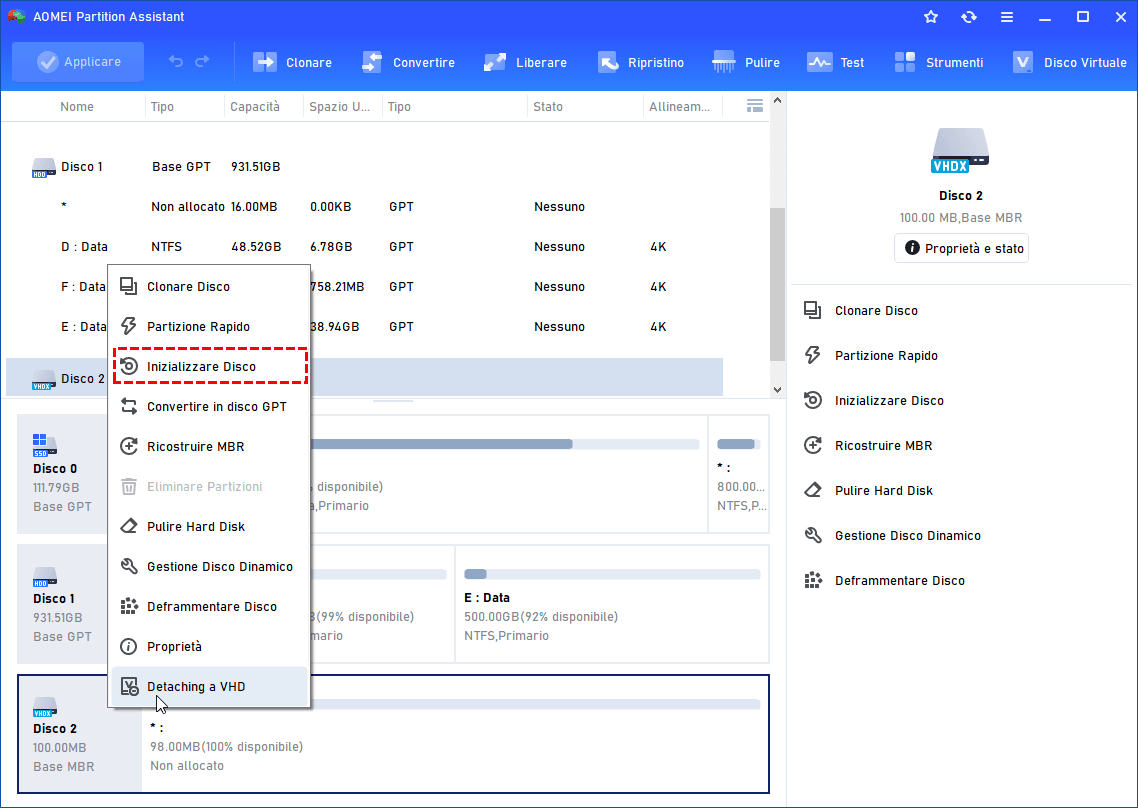This screenshot has height=808, width=1138.
Task: Open the Pulire toolbar item
Action: pos(746,62)
